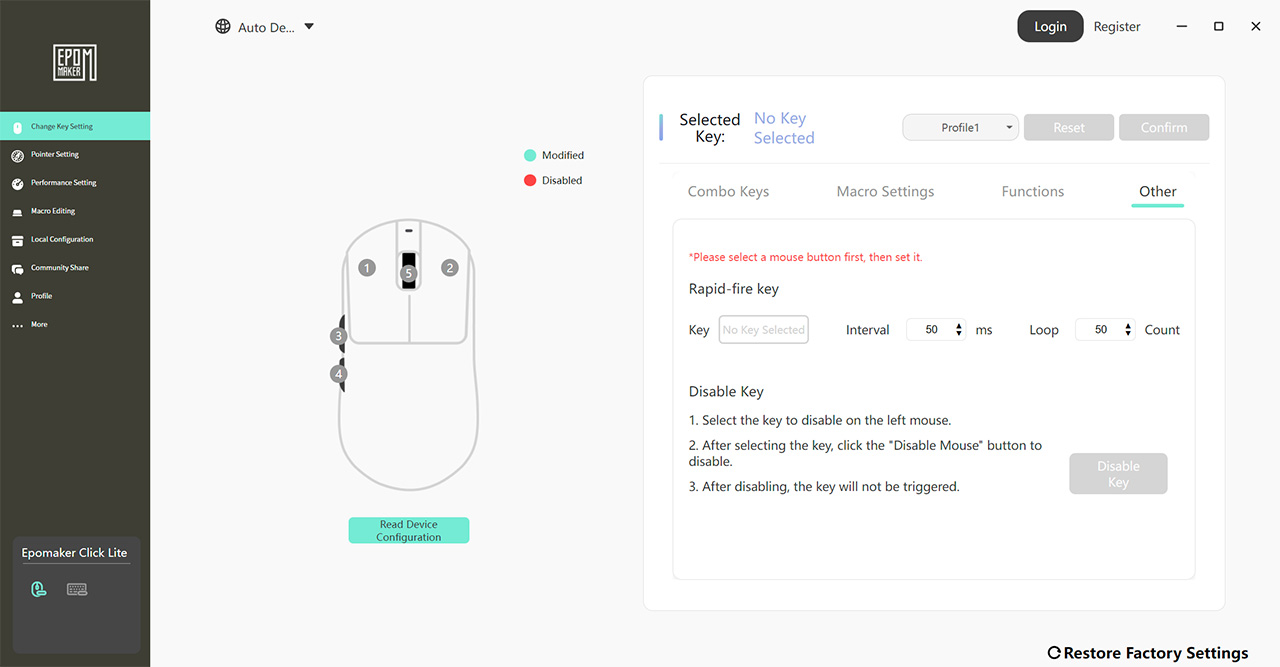Click the Confirm button

click(1164, 128)
